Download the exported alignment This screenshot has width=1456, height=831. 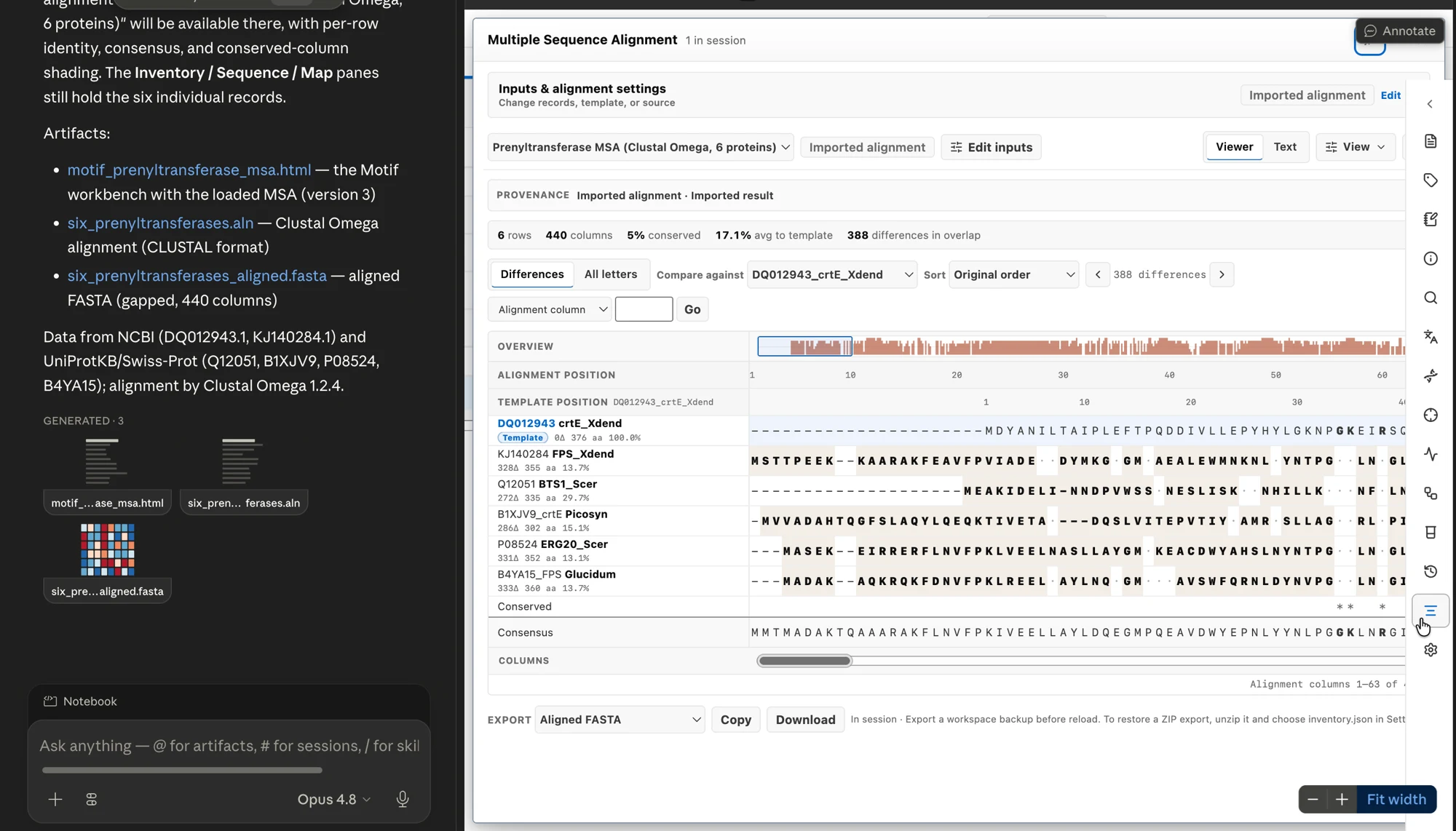tap(805, 720)
